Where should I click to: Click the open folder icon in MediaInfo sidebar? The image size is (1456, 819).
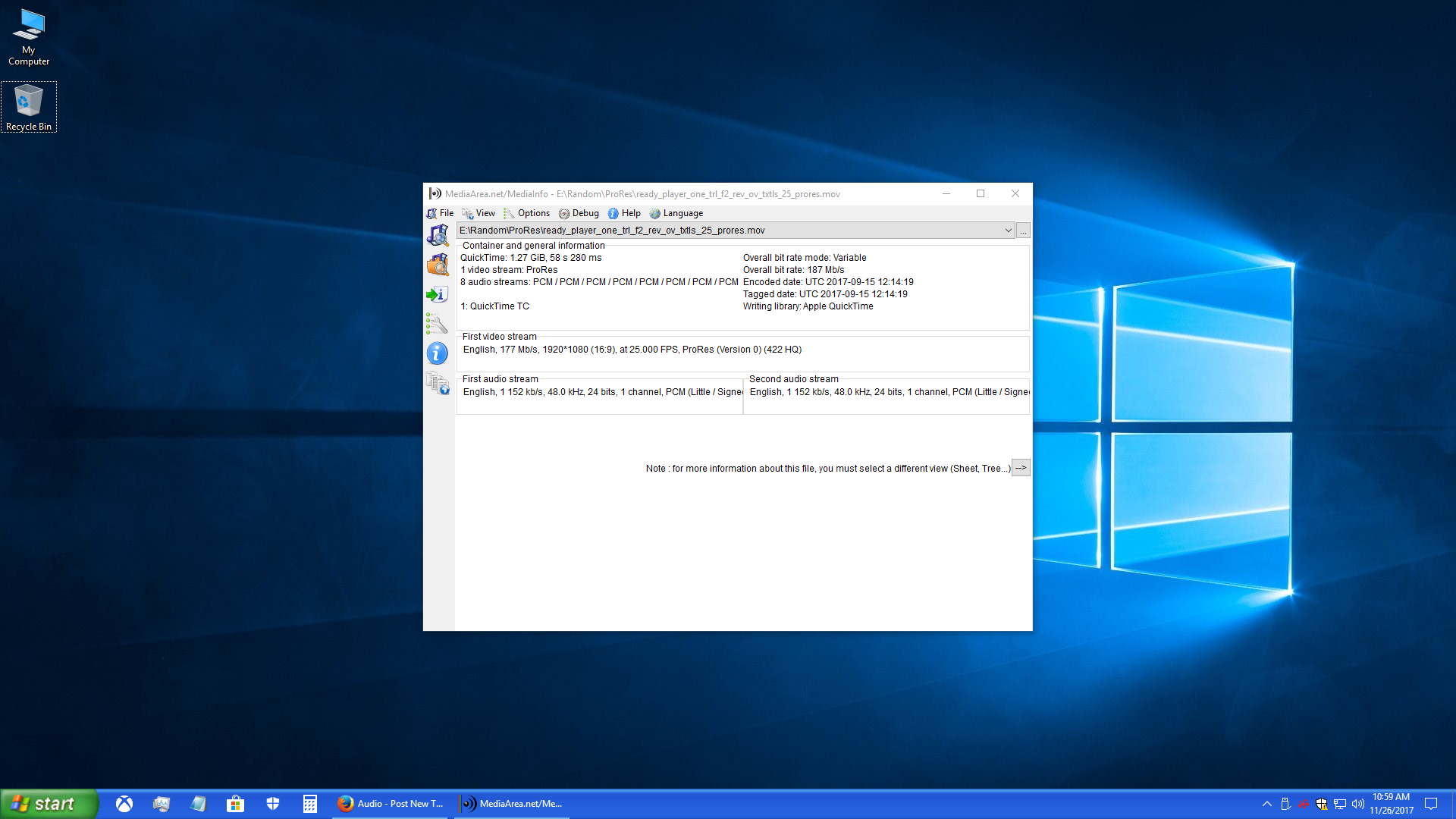click(x=438, y=265)
